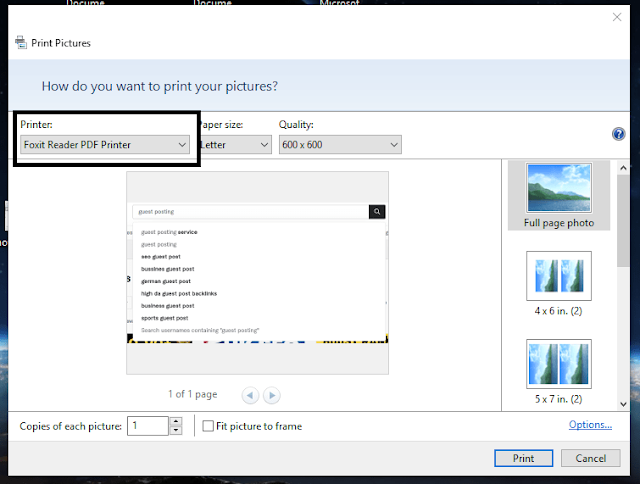Open the Printer dropdown showing Foxit Reader PDF Printer
Screen dimensions: 640x484
(x=105, y=144)
